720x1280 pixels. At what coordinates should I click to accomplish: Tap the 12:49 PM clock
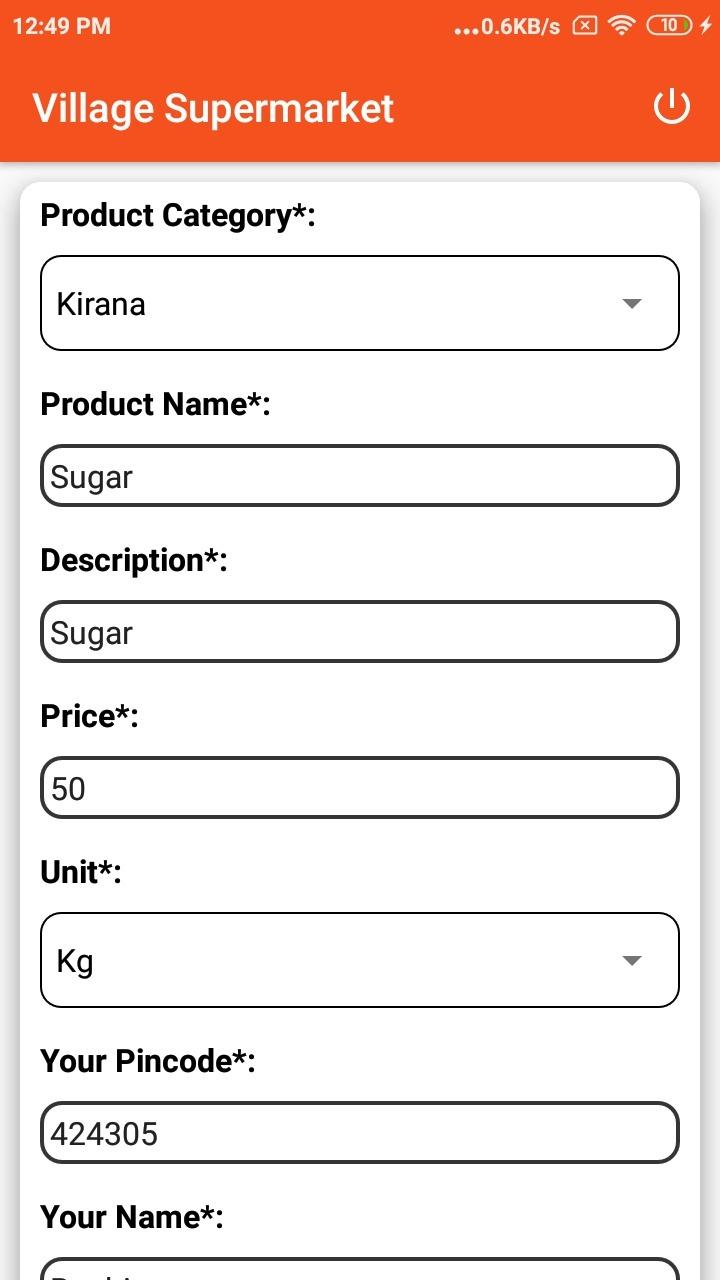pyautogui.click(x=62, y=26)
